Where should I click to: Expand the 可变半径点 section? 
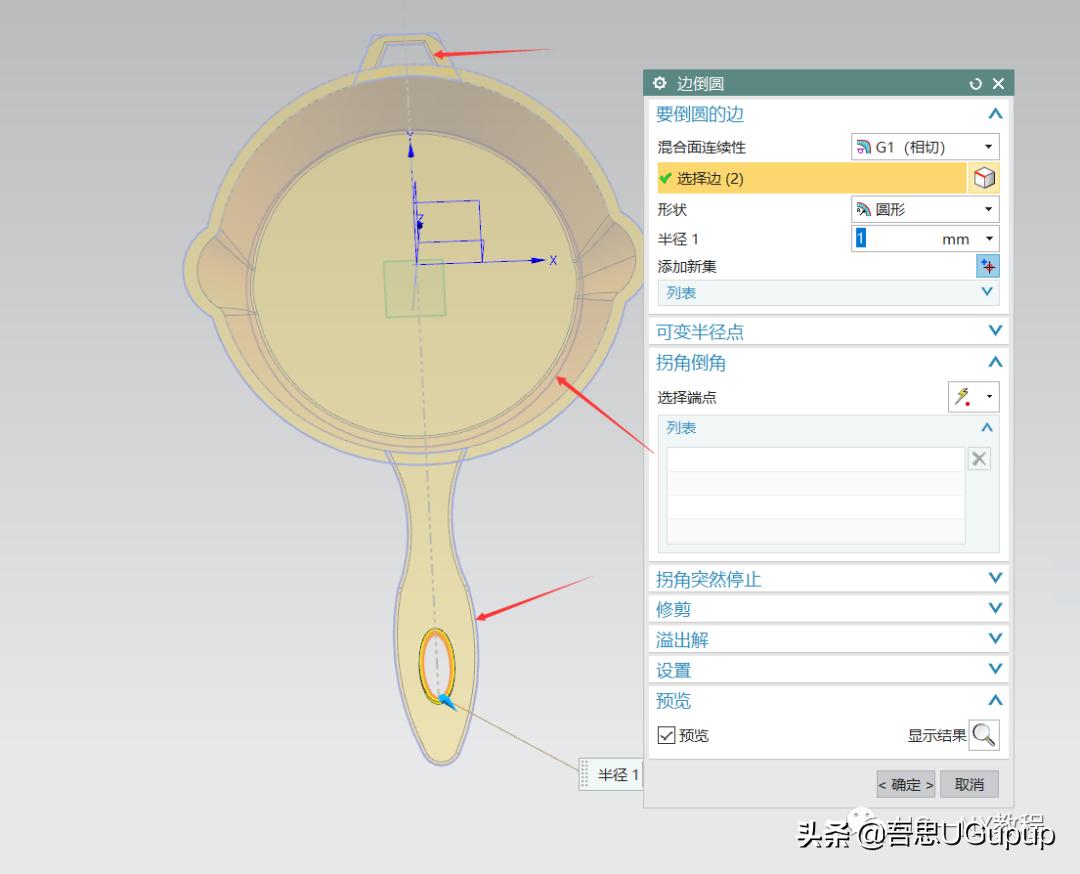995,331
